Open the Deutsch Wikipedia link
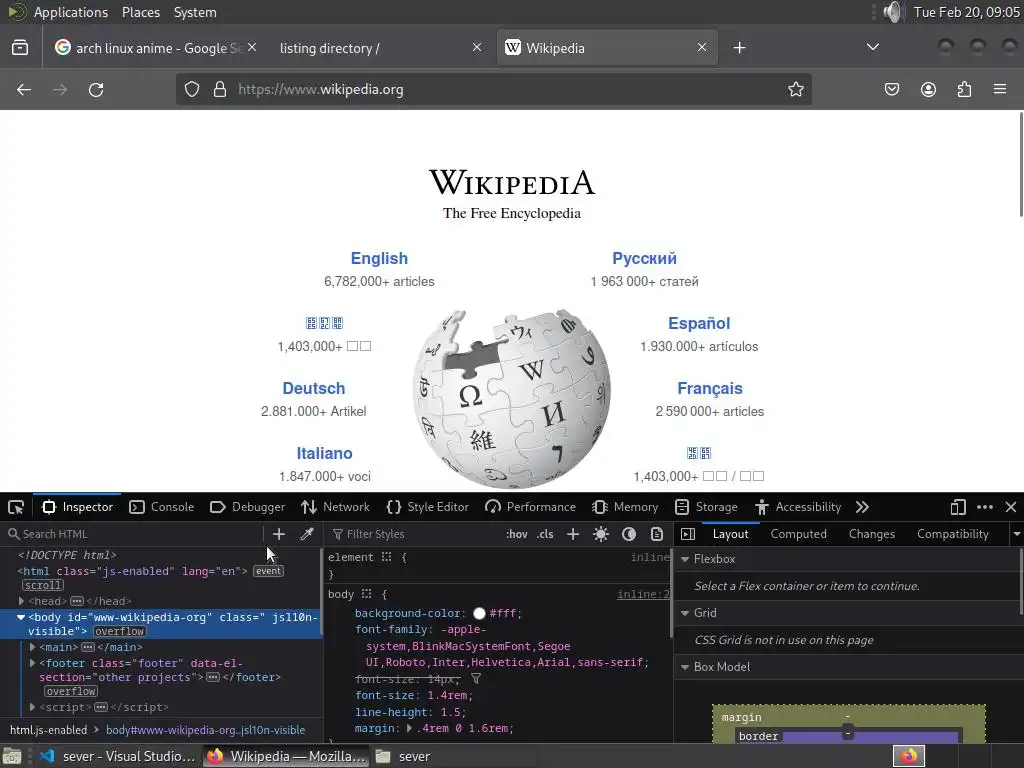This screenshot has height=768, width=1024. [313, 389]
